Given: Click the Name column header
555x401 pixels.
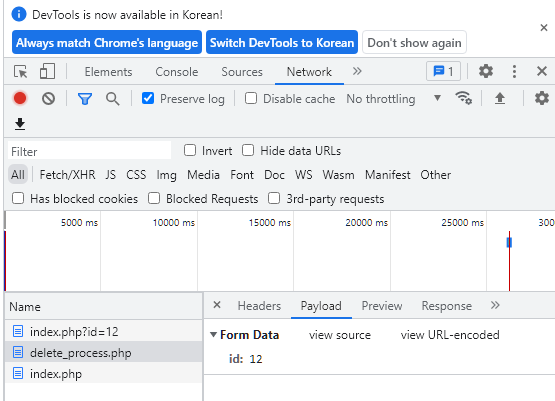Looking at the screenshot, I should (104, 307).
